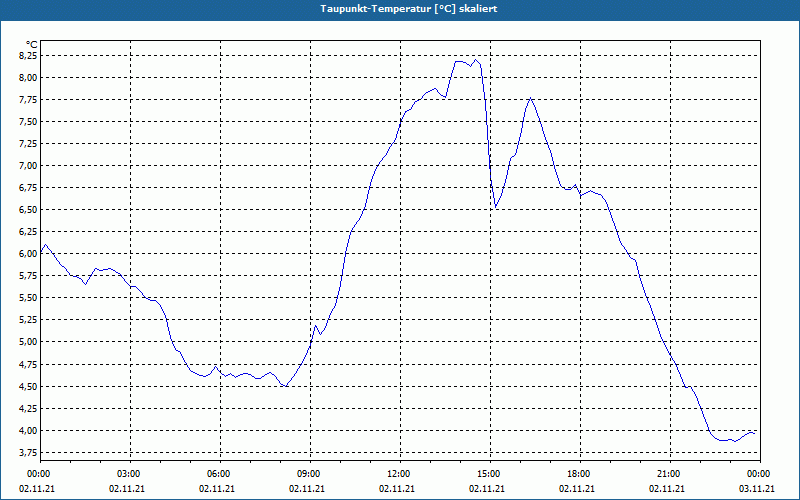
Task: Click the '6,75' y-axis label
Action: [x=29, y=188]
